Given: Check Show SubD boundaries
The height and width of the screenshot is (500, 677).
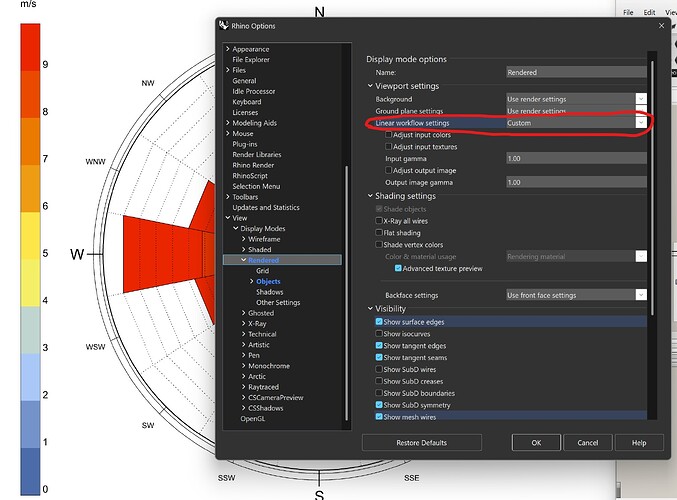Looking at the screenshot, I should [379, 393].
